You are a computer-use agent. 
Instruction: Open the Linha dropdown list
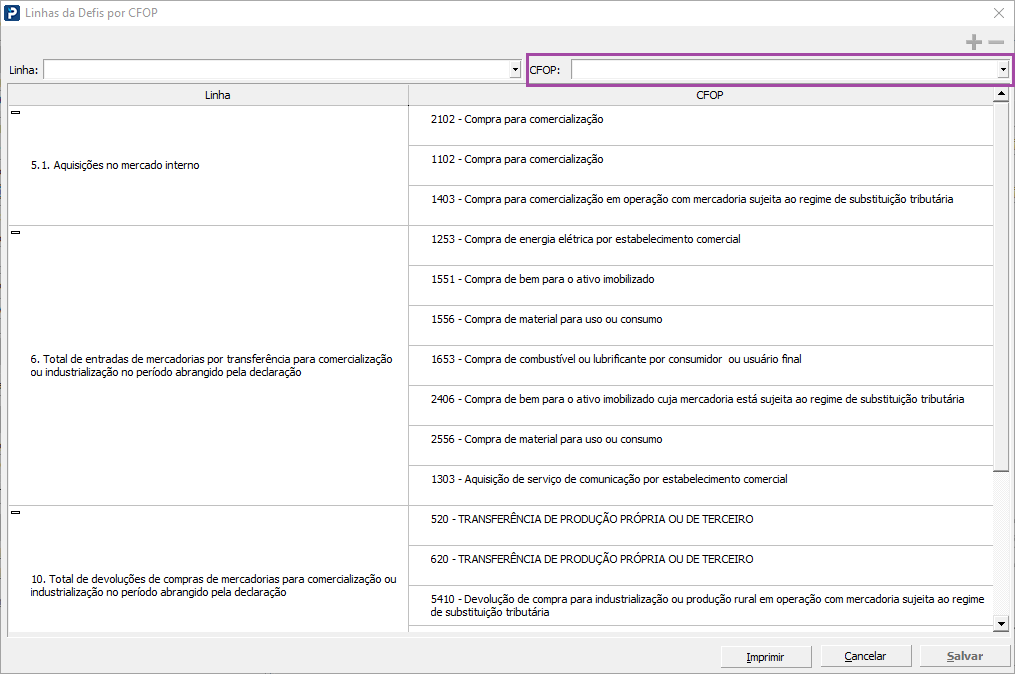click(x=514, y=70)
